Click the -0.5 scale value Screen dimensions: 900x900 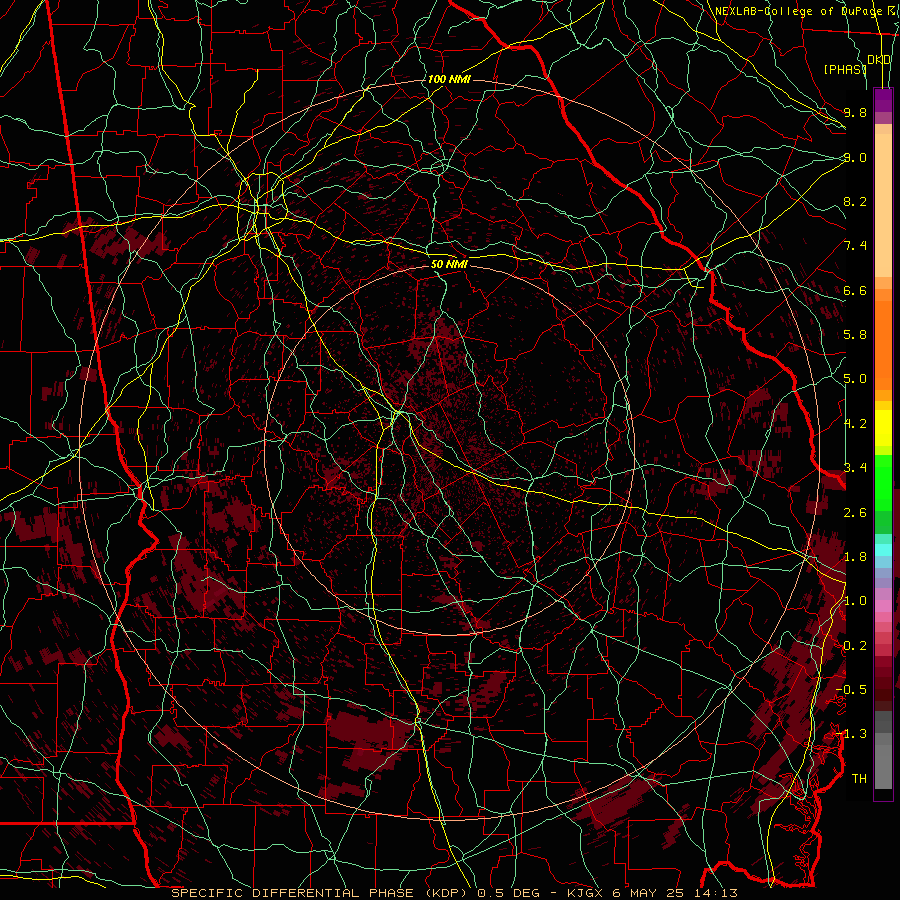pos(852,690)
